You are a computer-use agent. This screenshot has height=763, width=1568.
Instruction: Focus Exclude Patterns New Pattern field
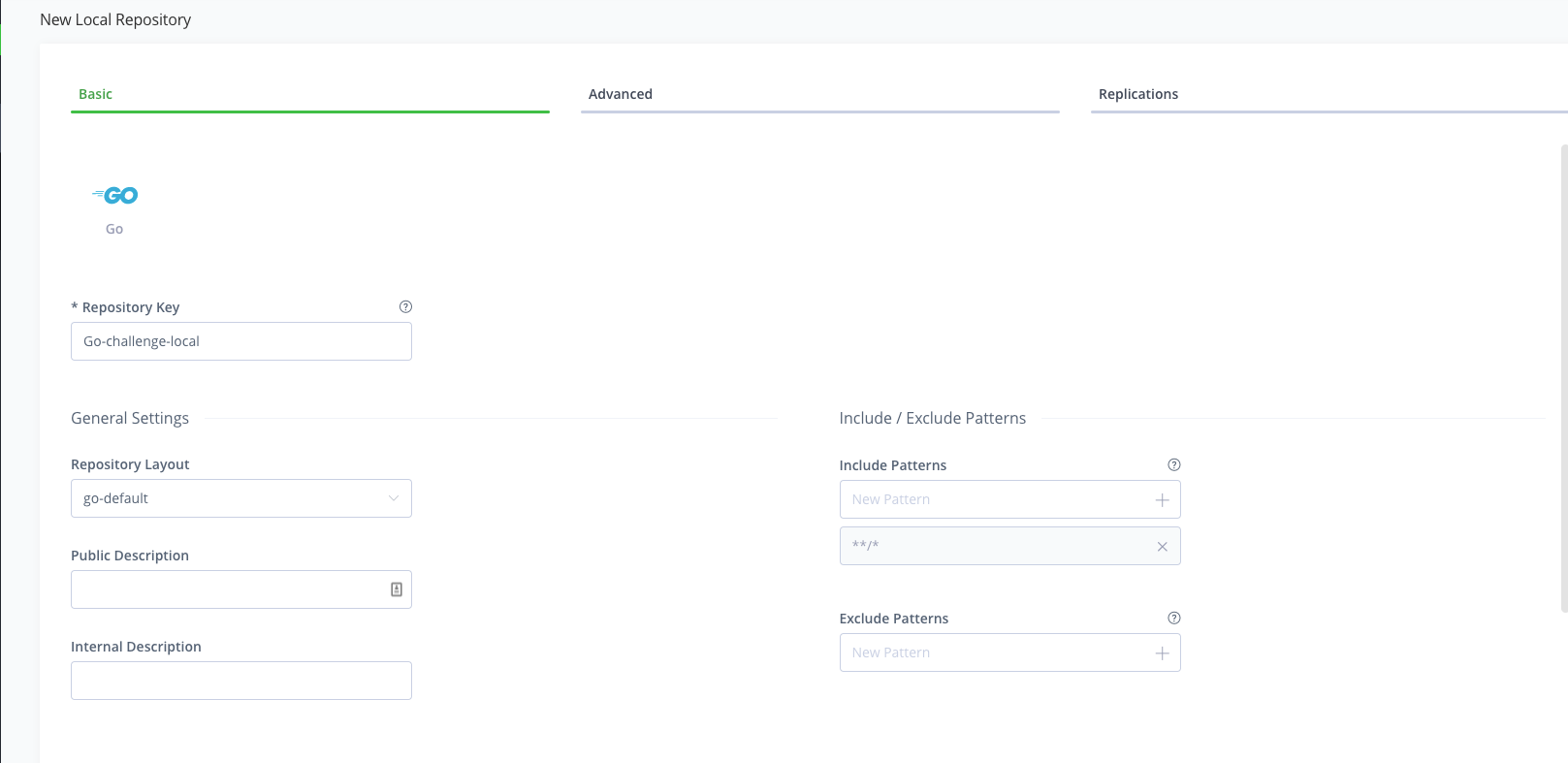[994, 653]
